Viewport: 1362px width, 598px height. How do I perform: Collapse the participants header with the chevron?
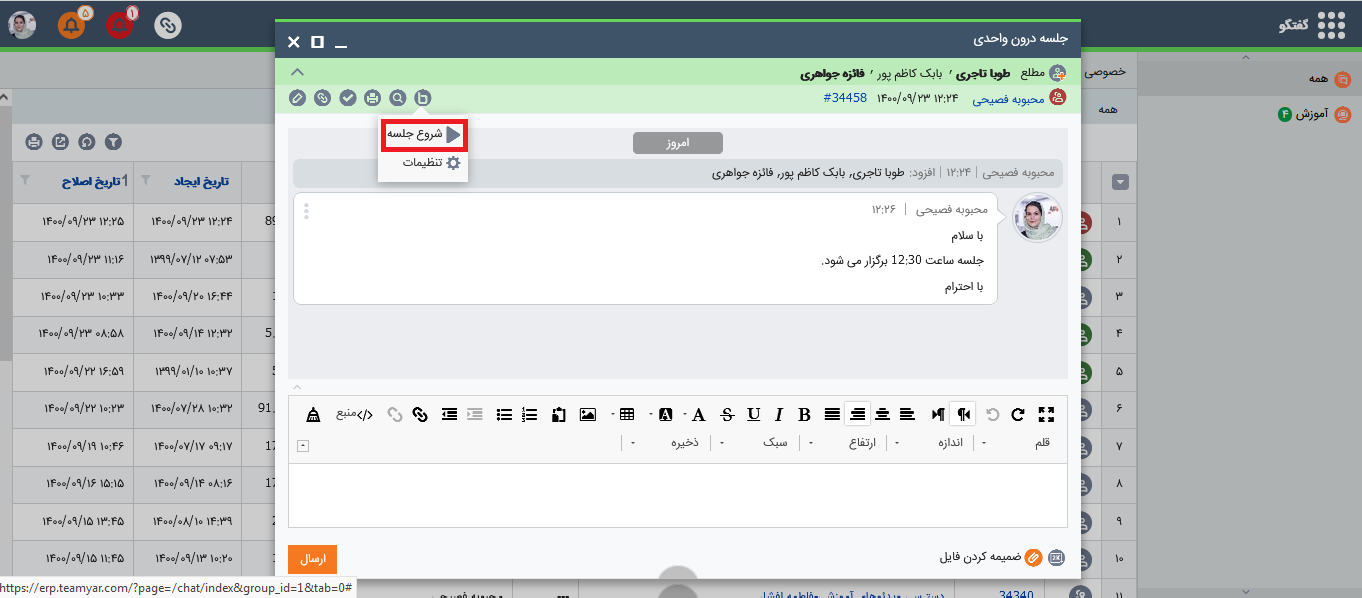point(297,72)
